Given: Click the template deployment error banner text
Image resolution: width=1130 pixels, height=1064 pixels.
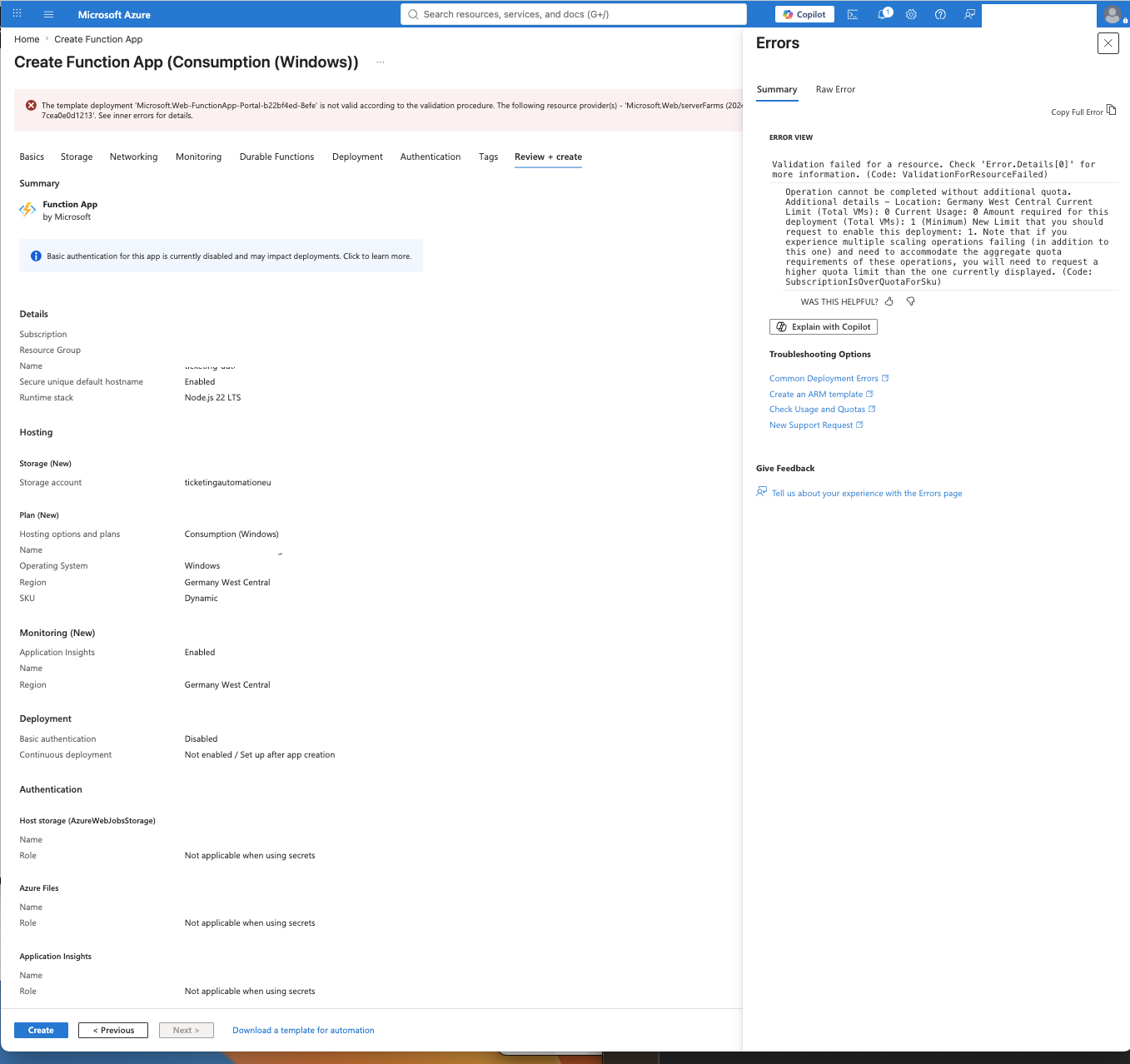Looking at the screenshot, I should 391,111.
